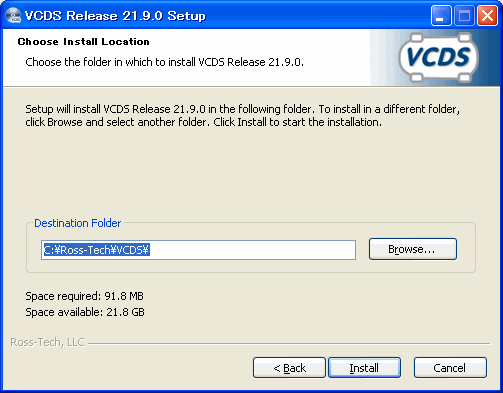
Task: Click the disabled maximize window button
Action: 464,16
